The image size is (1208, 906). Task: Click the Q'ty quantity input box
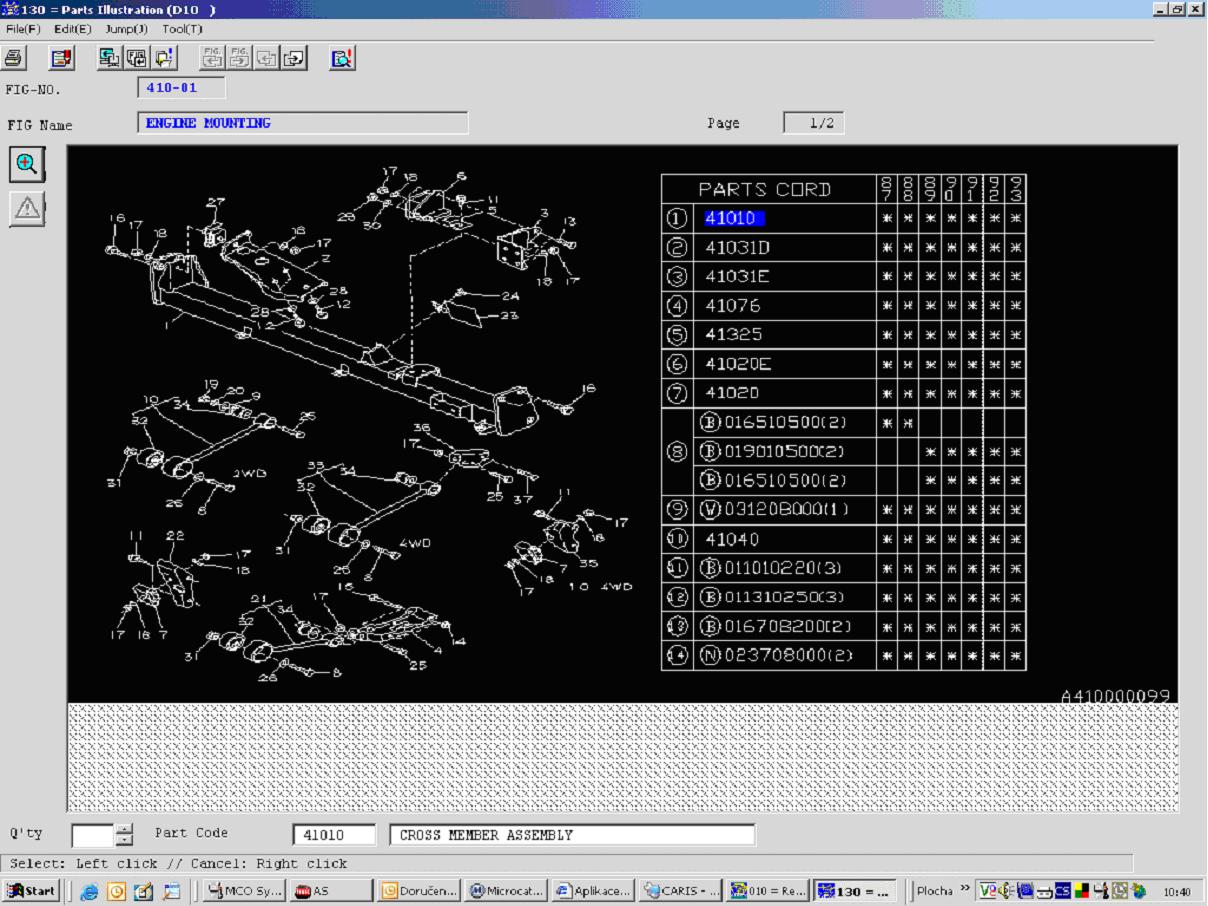pyautogui.click(x=93, y=835)
